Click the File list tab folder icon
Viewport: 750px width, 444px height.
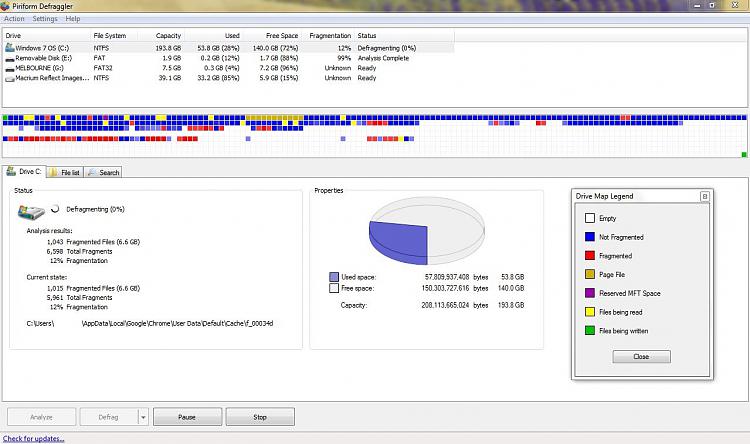tap(53, 172)
